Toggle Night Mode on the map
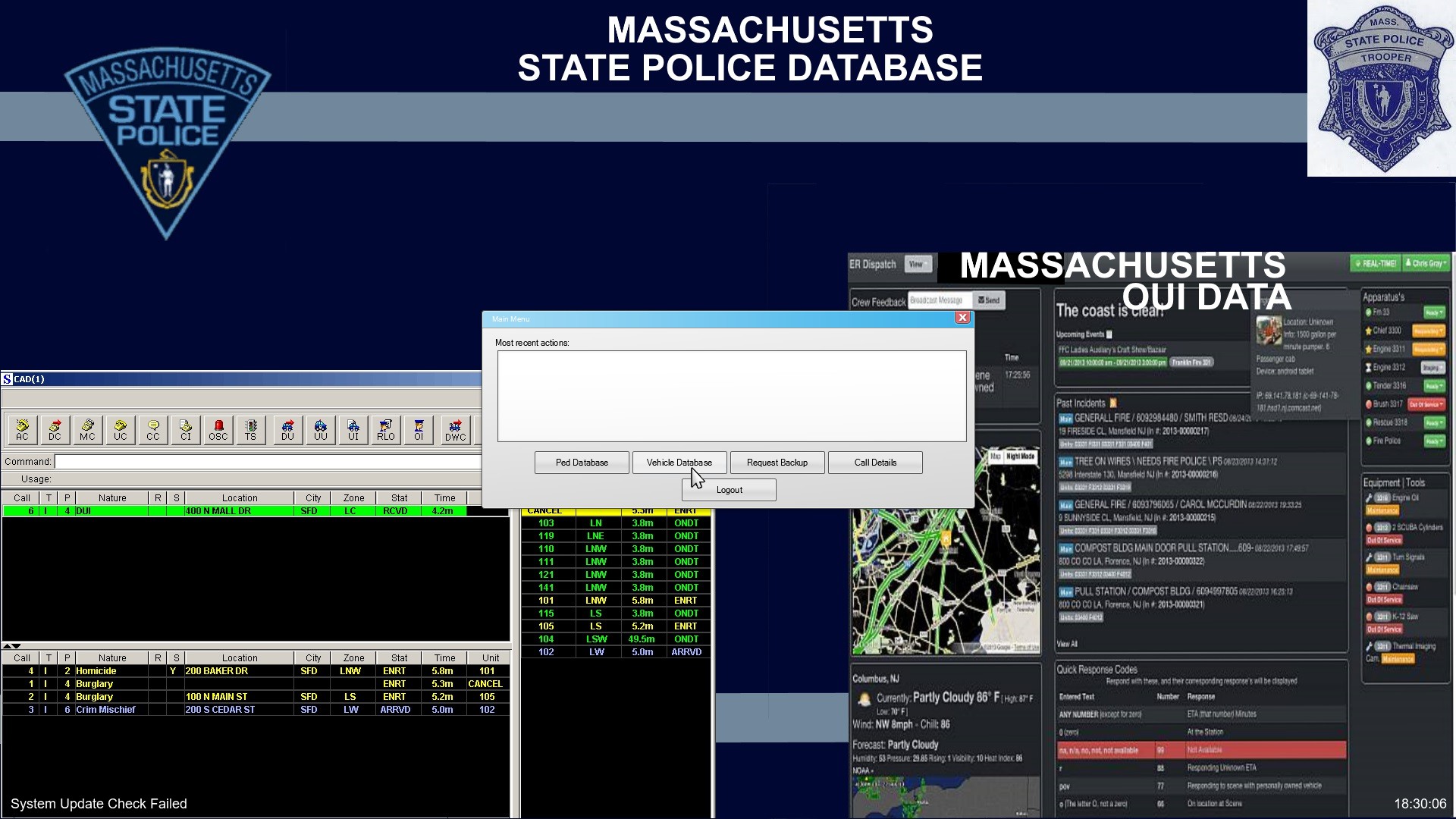This screenshot has width=1456, height=819. click(1021, 457)
